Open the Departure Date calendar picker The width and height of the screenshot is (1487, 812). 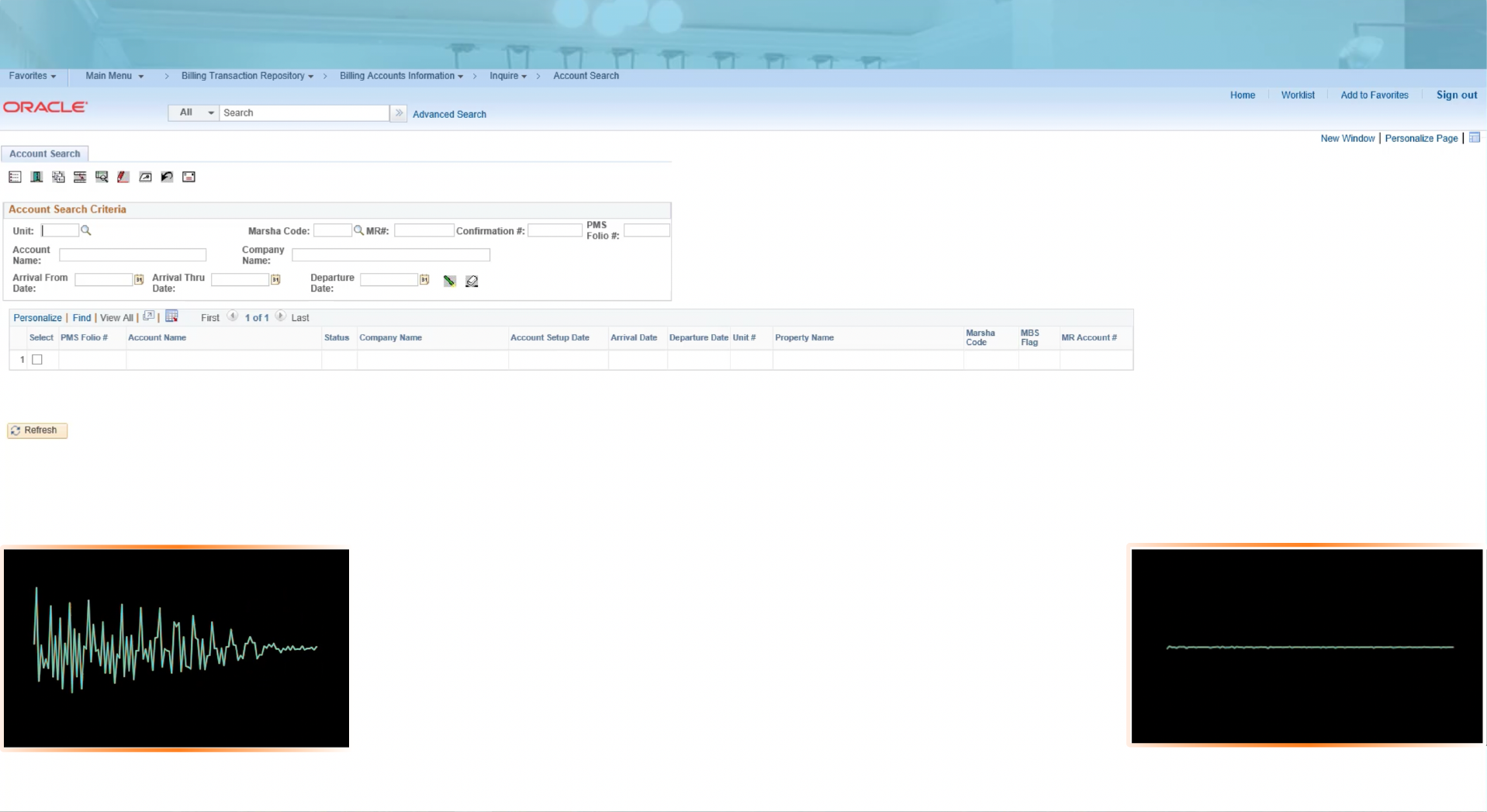coord(424,280)
